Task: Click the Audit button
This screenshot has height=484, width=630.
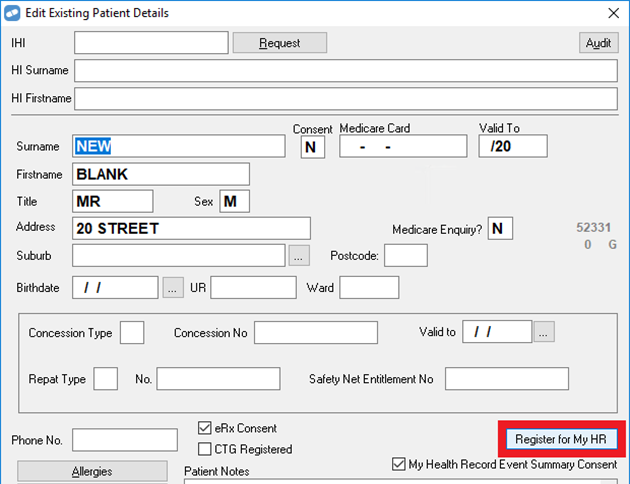Action: pos(598,43)
